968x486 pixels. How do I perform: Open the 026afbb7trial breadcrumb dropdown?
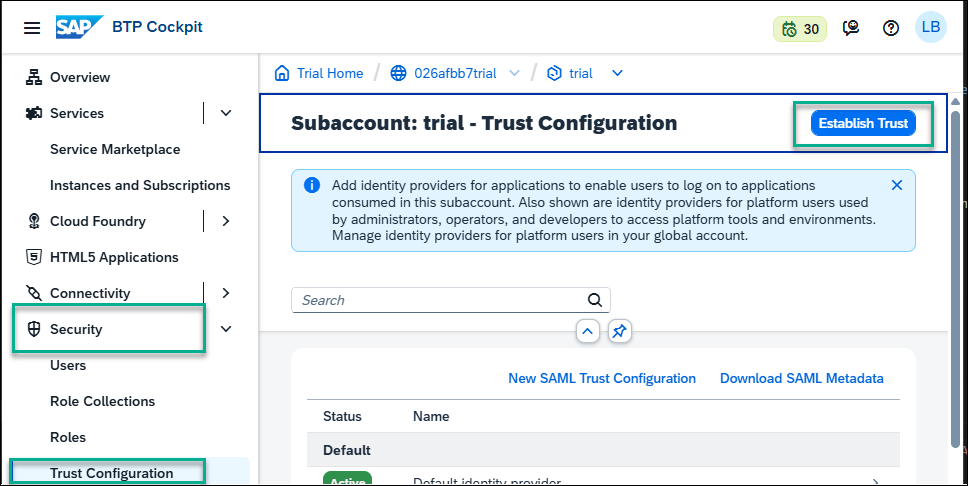pos(514,73)
